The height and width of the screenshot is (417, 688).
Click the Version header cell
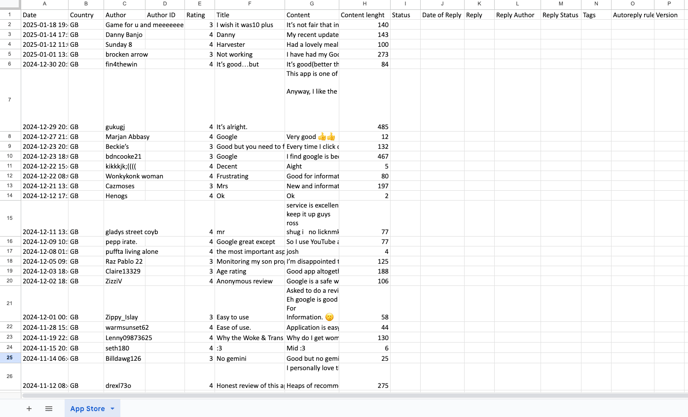click(669, 15)
